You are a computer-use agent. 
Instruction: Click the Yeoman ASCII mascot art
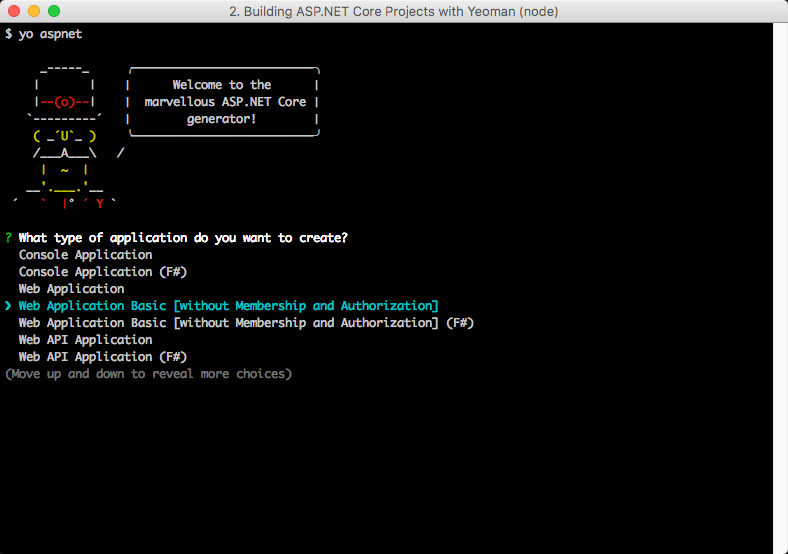pos(65,137)
